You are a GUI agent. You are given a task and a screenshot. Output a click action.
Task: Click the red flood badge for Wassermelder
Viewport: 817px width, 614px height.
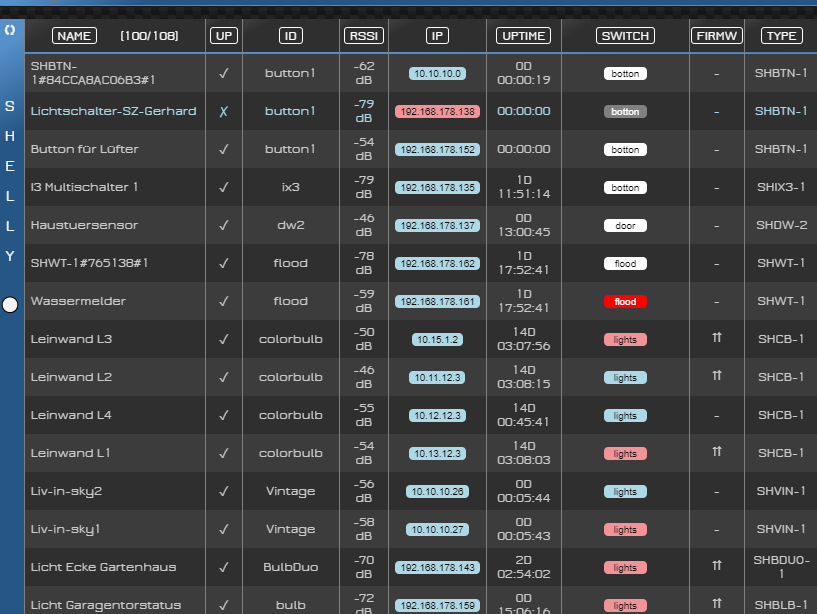(x=625, y=302)
